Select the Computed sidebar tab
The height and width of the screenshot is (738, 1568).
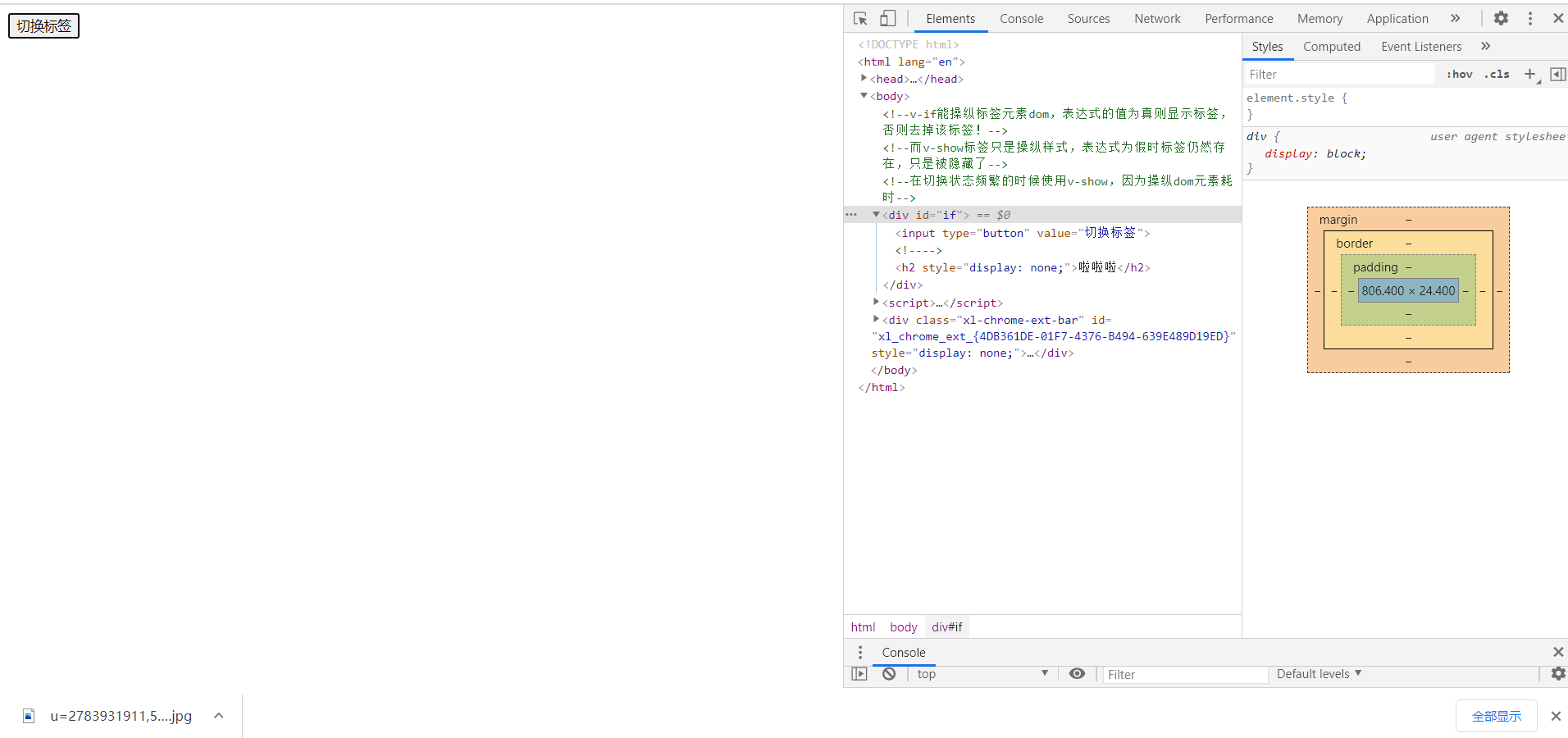tap(1332, 47)
